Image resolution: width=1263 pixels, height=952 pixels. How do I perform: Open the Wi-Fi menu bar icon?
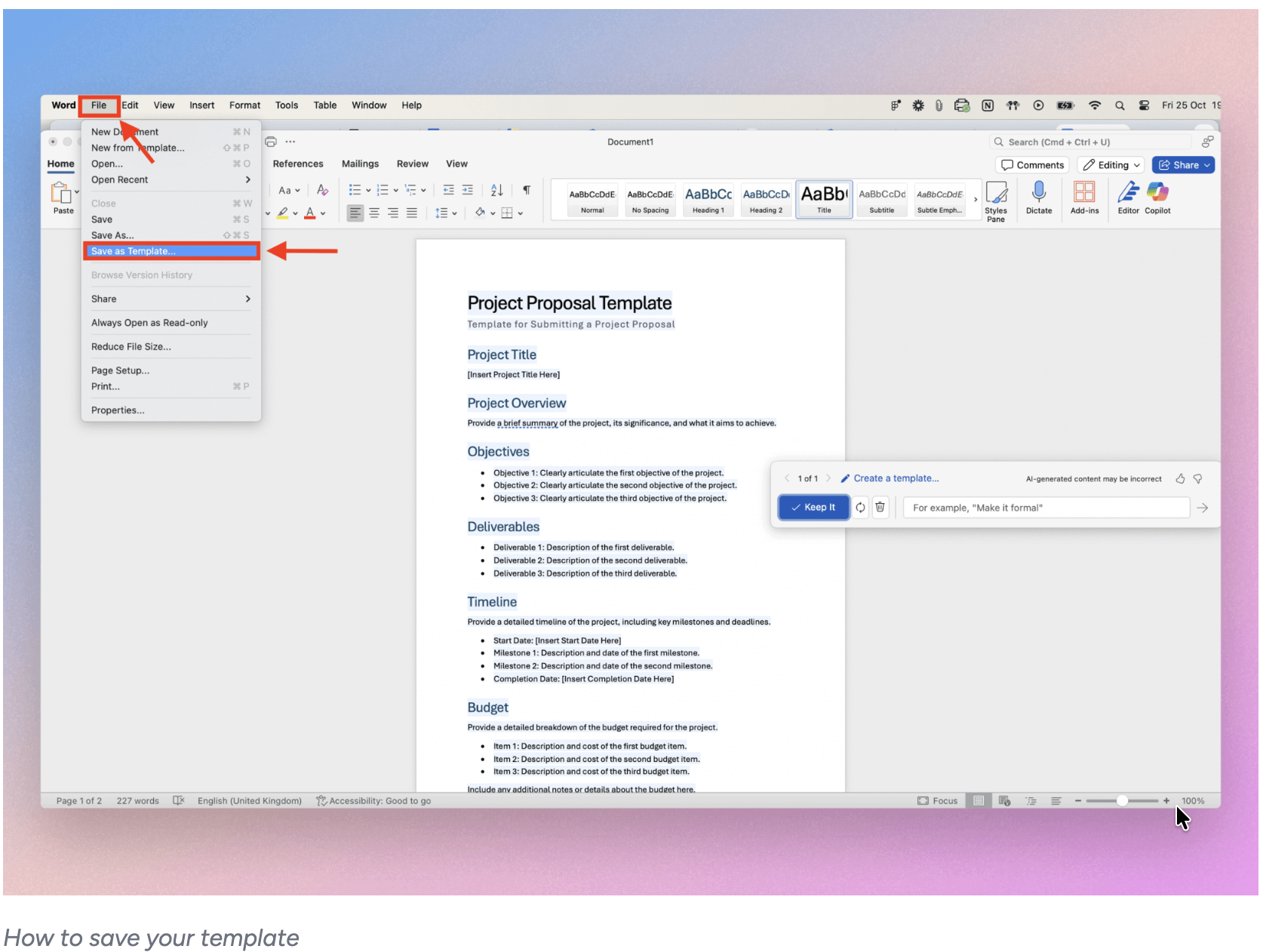1095,106
